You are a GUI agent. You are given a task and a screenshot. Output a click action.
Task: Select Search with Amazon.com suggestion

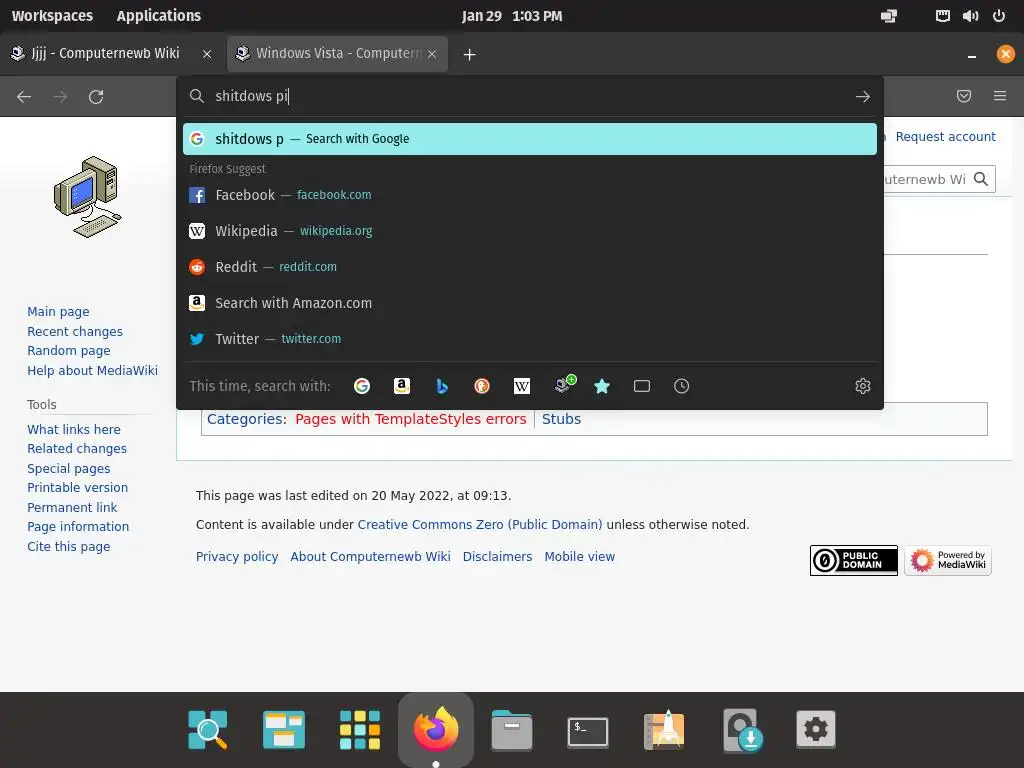(x=530, y=303)
